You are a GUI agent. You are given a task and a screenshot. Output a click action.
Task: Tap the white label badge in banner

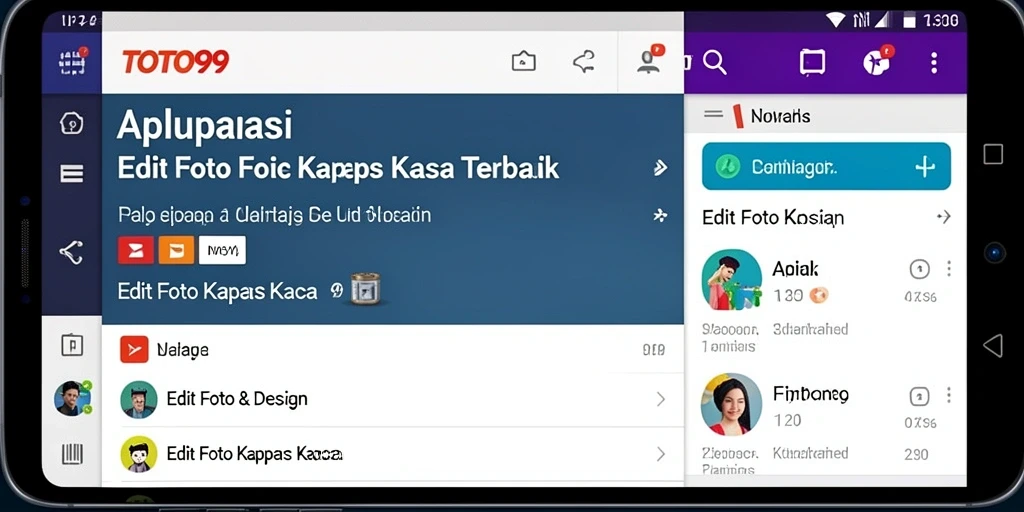point(222,250)
